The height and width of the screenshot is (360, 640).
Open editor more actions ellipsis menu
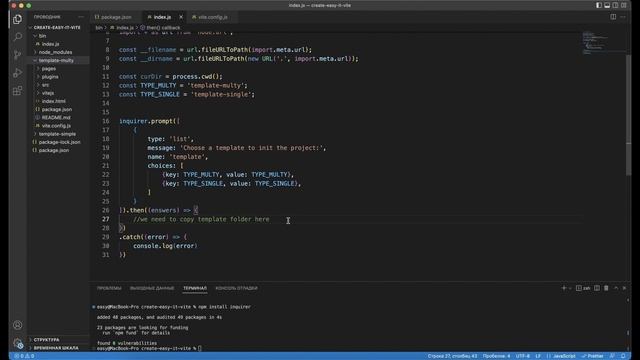(623, 17)
